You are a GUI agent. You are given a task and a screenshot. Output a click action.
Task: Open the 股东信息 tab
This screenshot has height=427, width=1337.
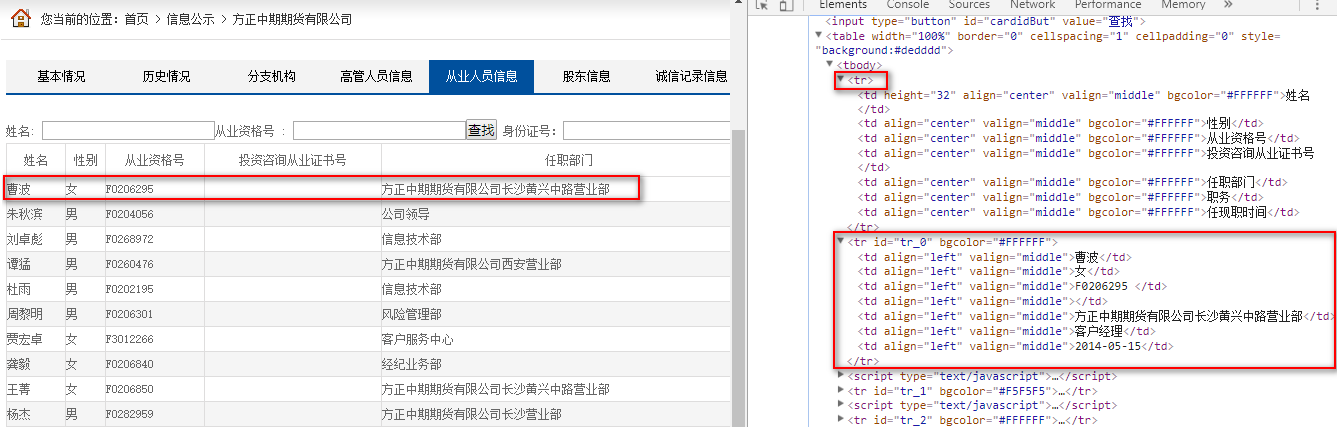pos(586,77)
